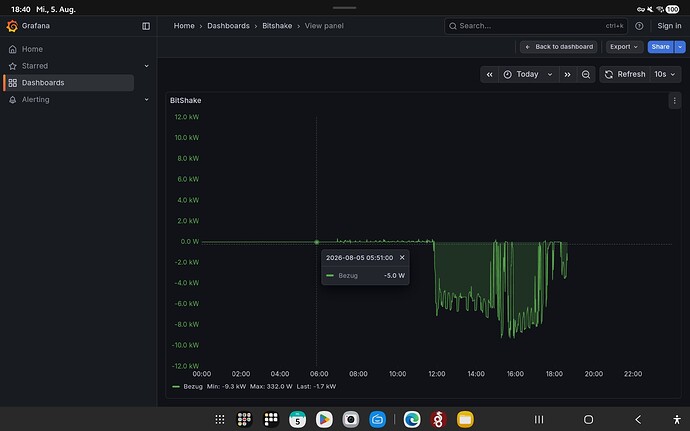Open the BitShake panel menu dots
The image size is (690, 431).
(675, 101)
